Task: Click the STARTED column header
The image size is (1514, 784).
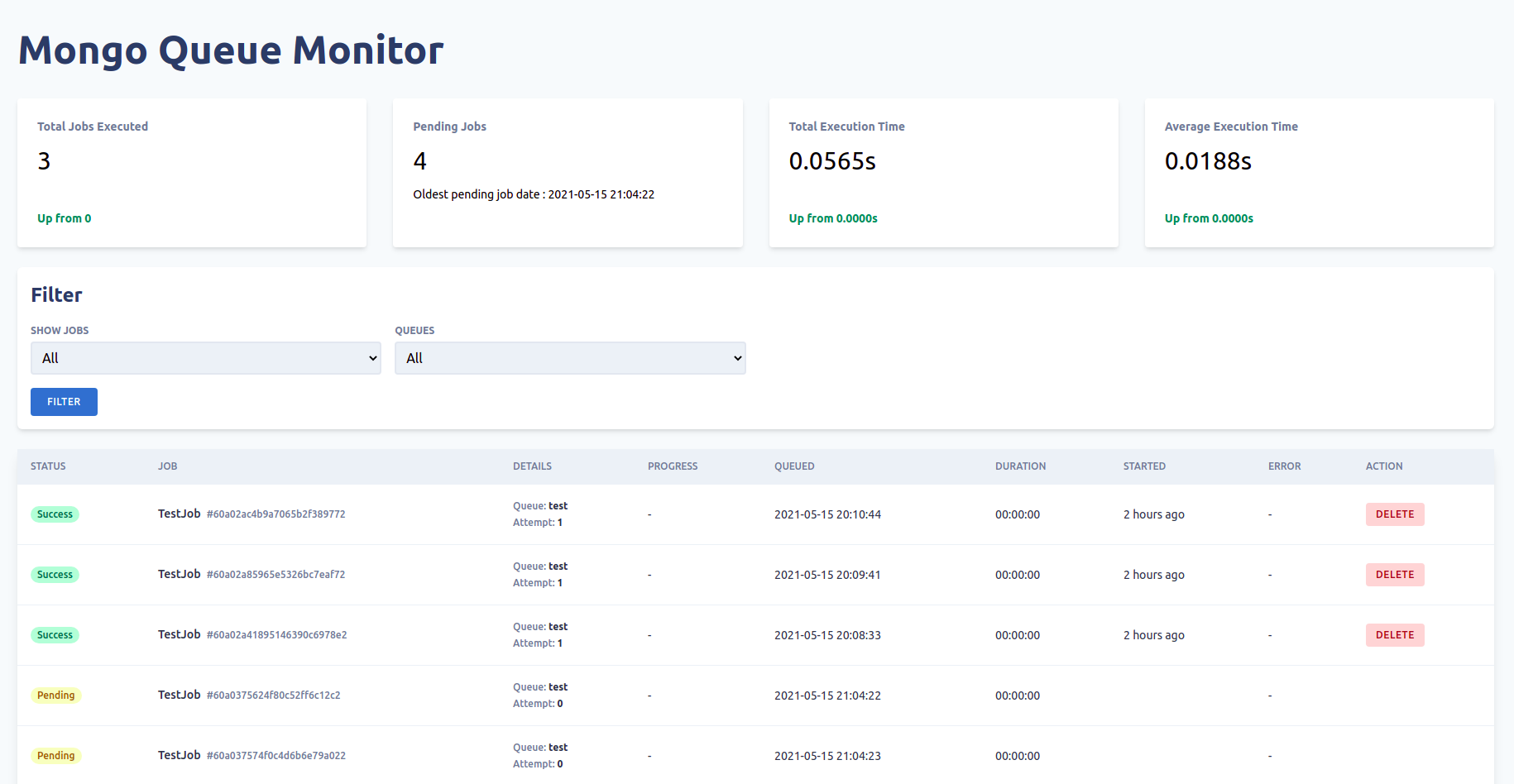Action: tap(1144, 466)
